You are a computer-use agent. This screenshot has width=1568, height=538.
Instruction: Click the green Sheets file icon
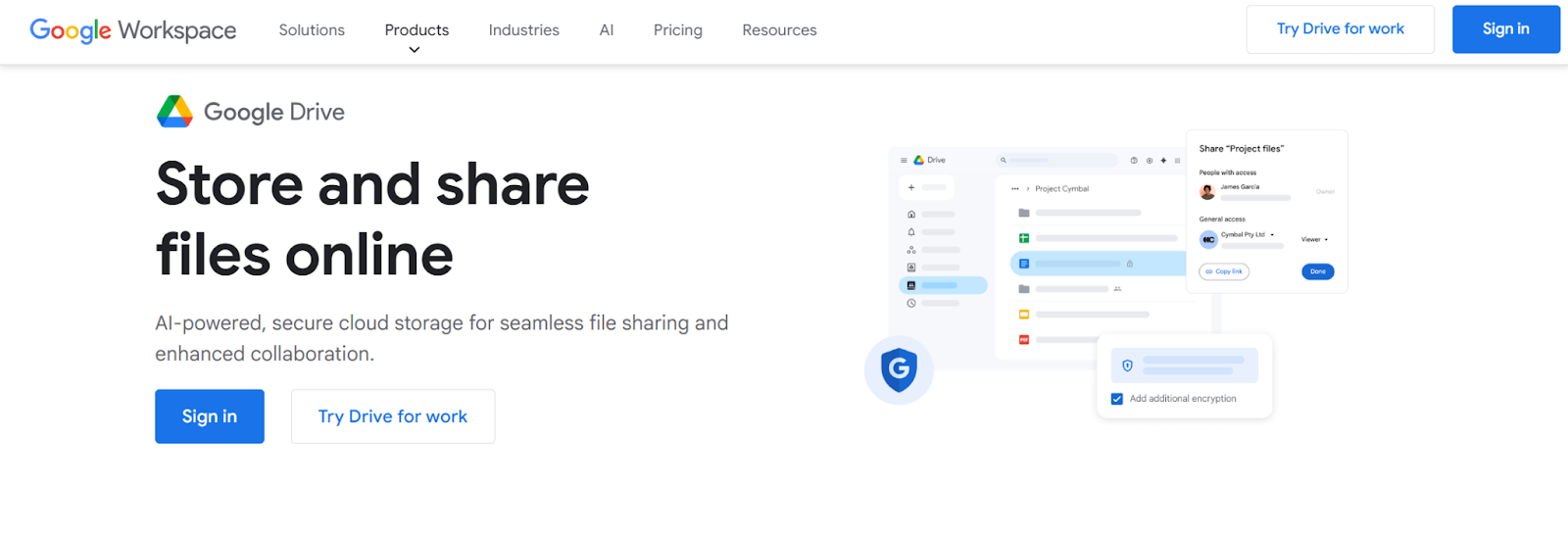click(x=1023, y=238)
